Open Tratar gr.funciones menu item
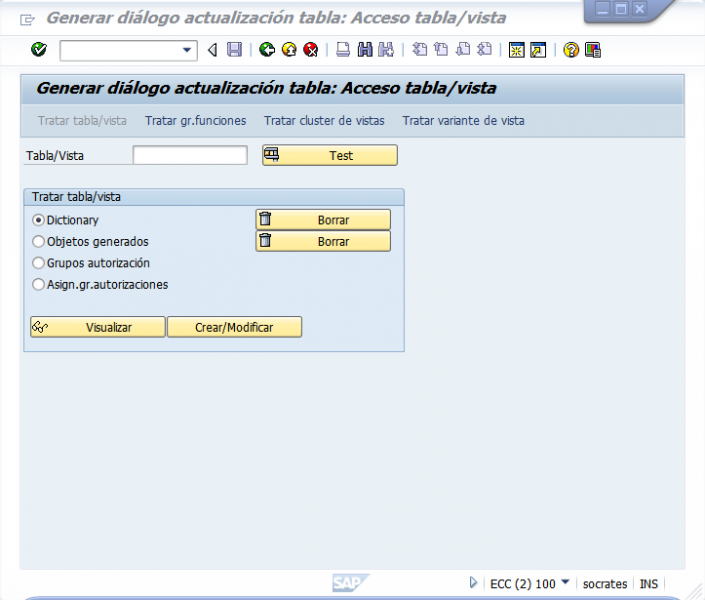 tap(195, 121)
